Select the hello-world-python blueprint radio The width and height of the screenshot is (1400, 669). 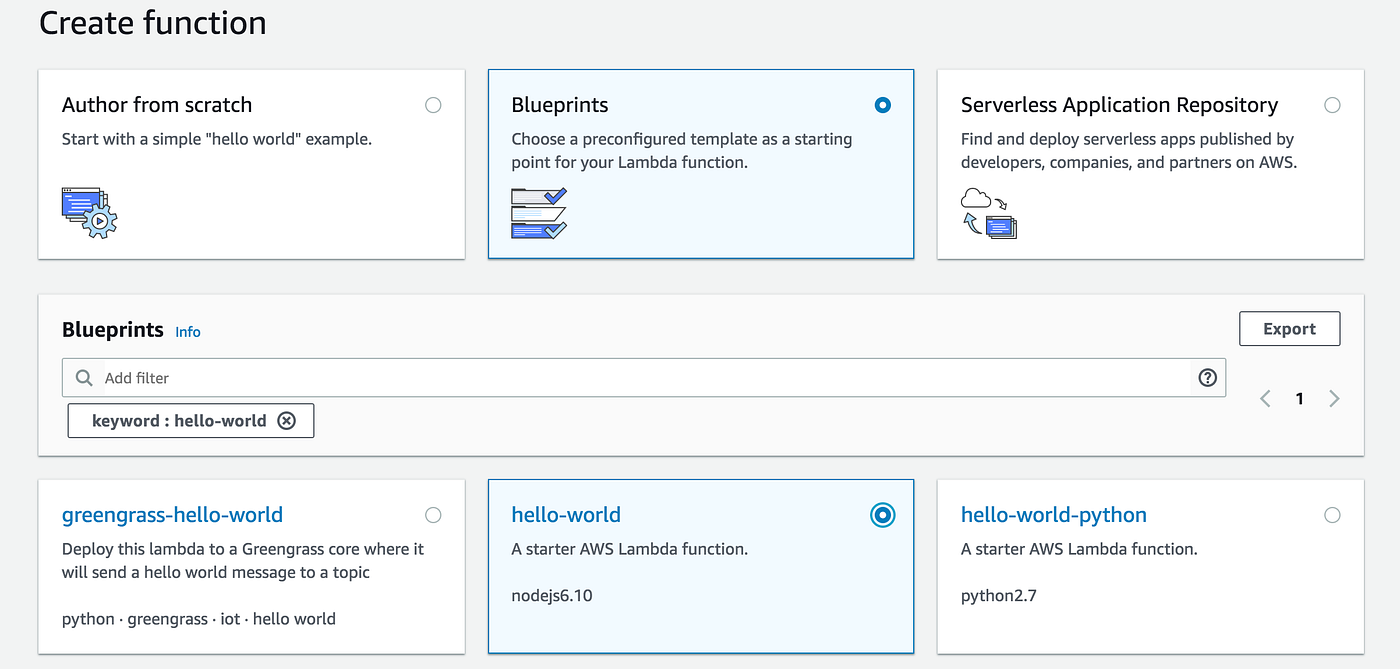tap(1332, 514)
